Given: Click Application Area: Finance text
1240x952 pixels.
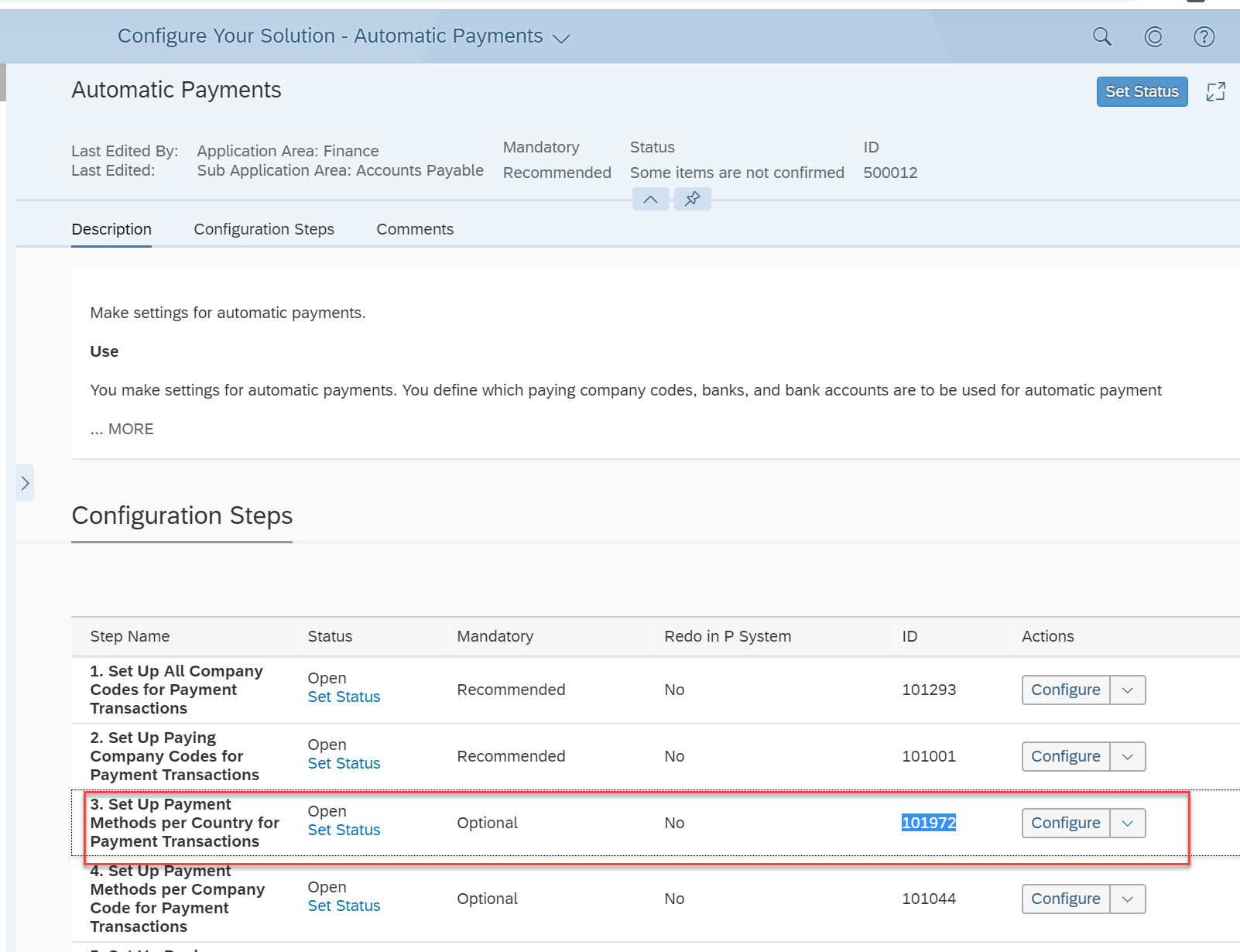Looking at the screenshot, I should (x=288, y=151).
